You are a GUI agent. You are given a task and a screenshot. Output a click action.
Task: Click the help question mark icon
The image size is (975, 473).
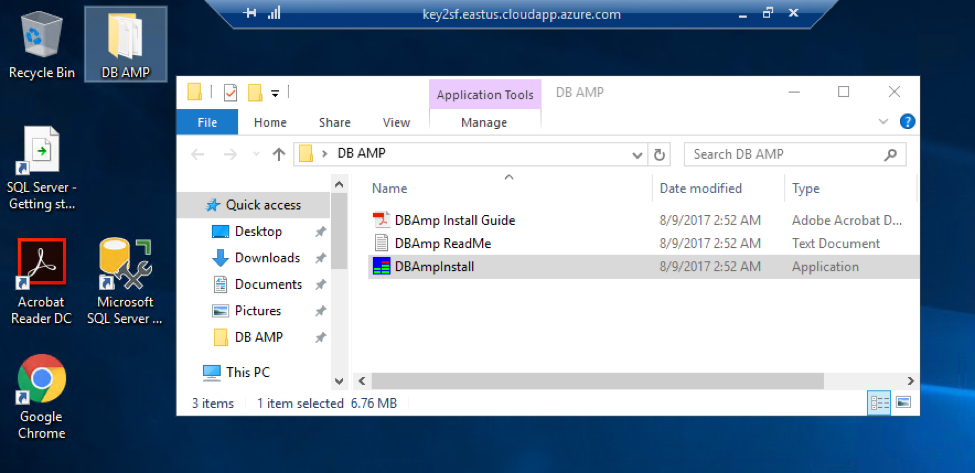[x=907, y=122]
